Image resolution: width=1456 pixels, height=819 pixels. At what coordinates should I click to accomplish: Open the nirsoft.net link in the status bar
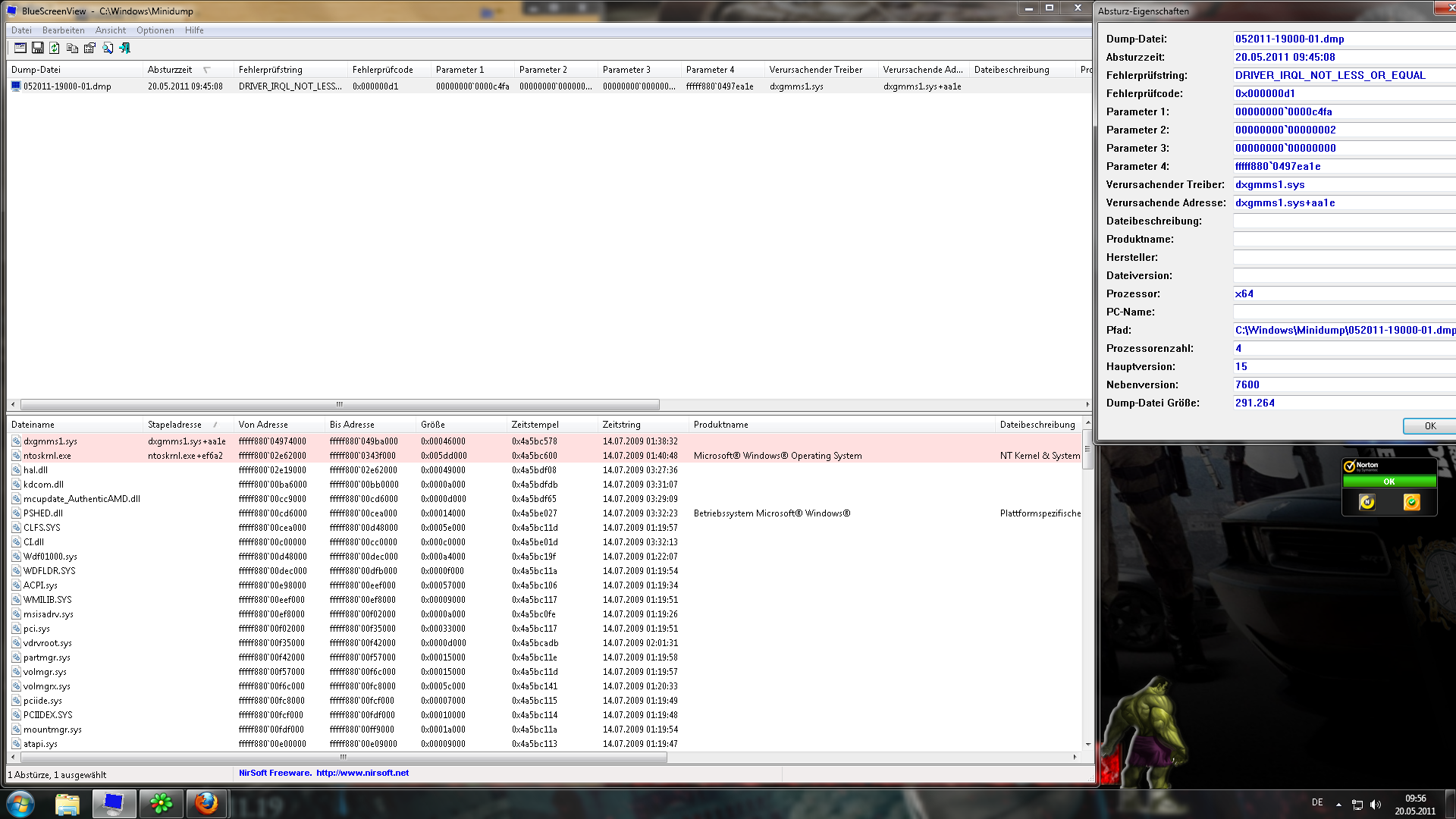pyautogui.click(x=362, y=773)
